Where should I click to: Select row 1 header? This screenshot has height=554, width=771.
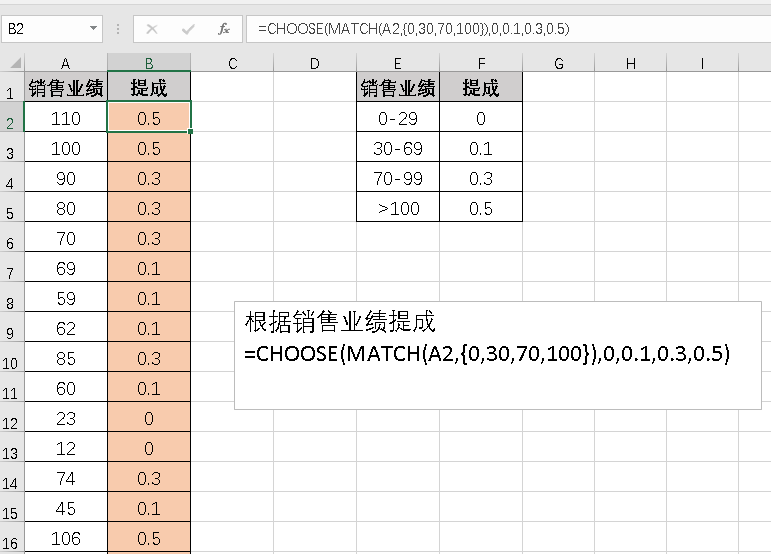pos(12,87)
